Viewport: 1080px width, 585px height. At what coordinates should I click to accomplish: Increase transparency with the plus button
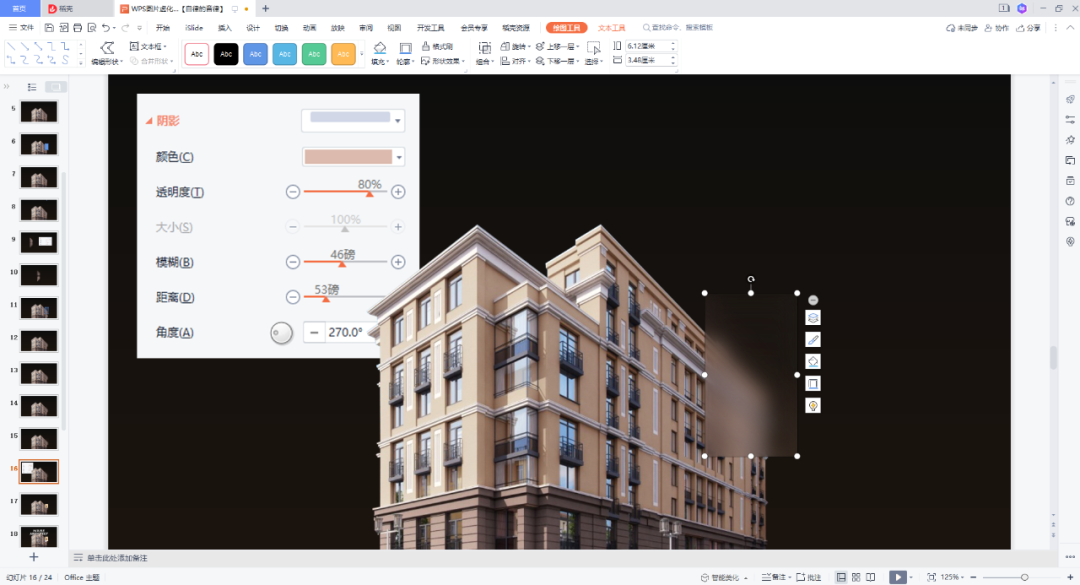(x=398, y=192)
